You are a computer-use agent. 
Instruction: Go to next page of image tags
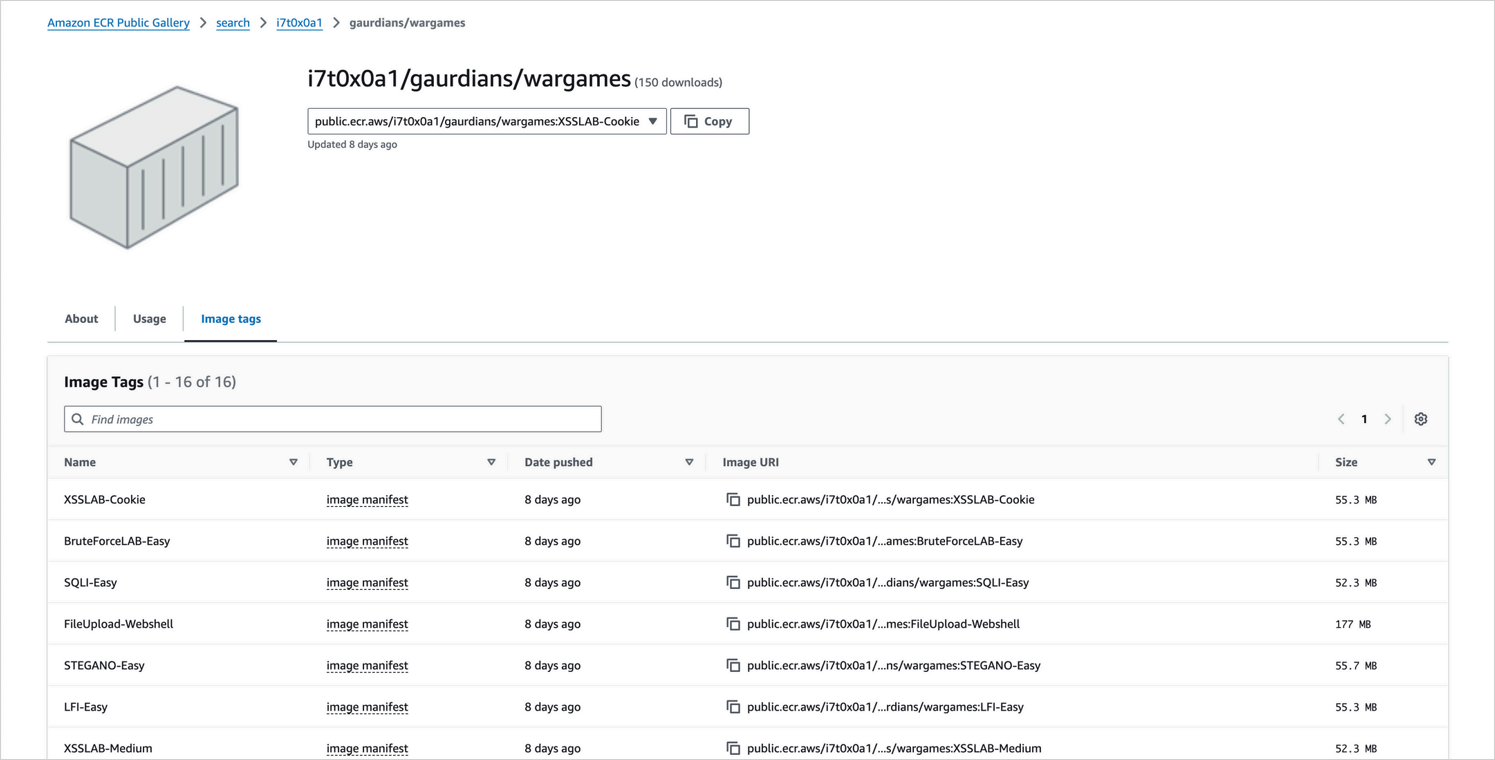point(1388,419)
